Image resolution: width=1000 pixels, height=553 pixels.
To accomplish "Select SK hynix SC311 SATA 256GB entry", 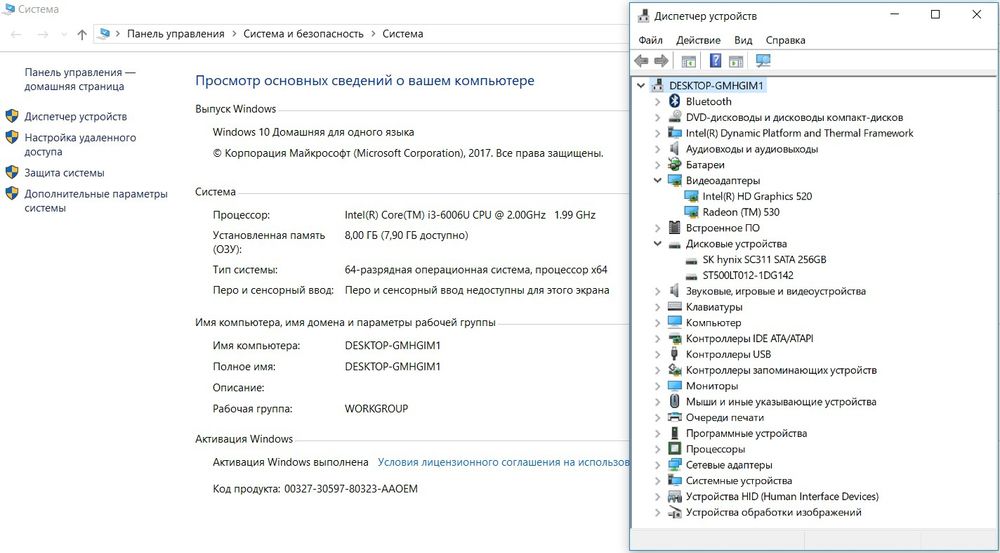I will click(x=765, y=260).
